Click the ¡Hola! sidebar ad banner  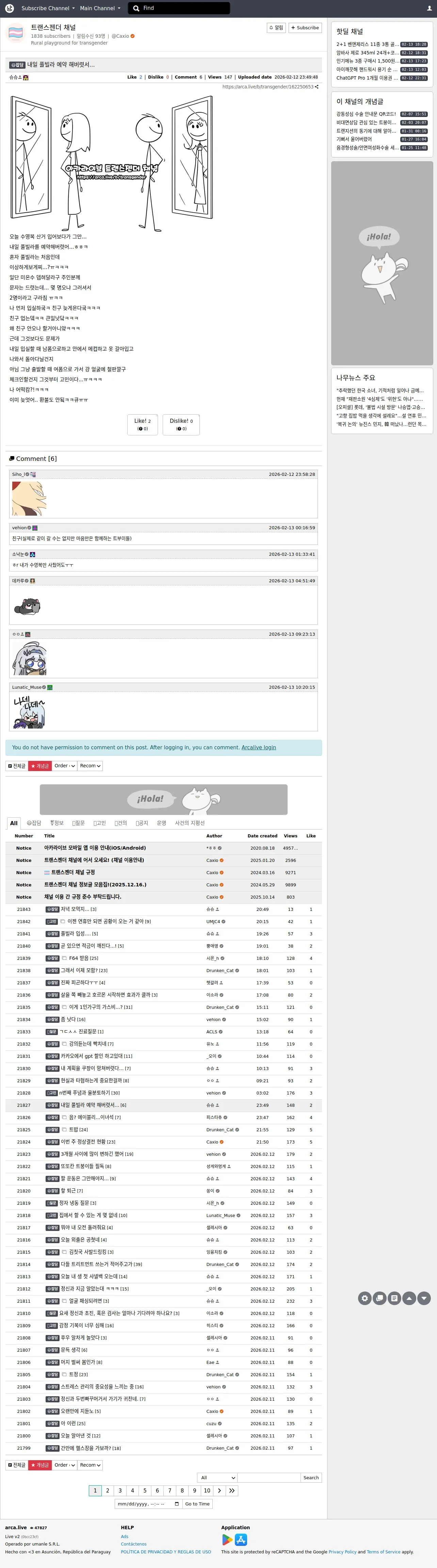click(x=382, y=263)
